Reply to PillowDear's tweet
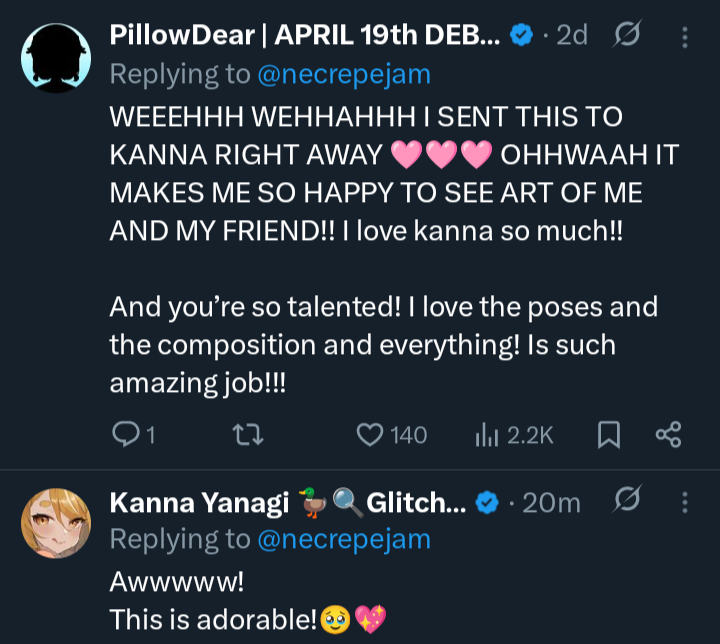The height and width of the screenshot is (644, 720). [x=126, y=434]
